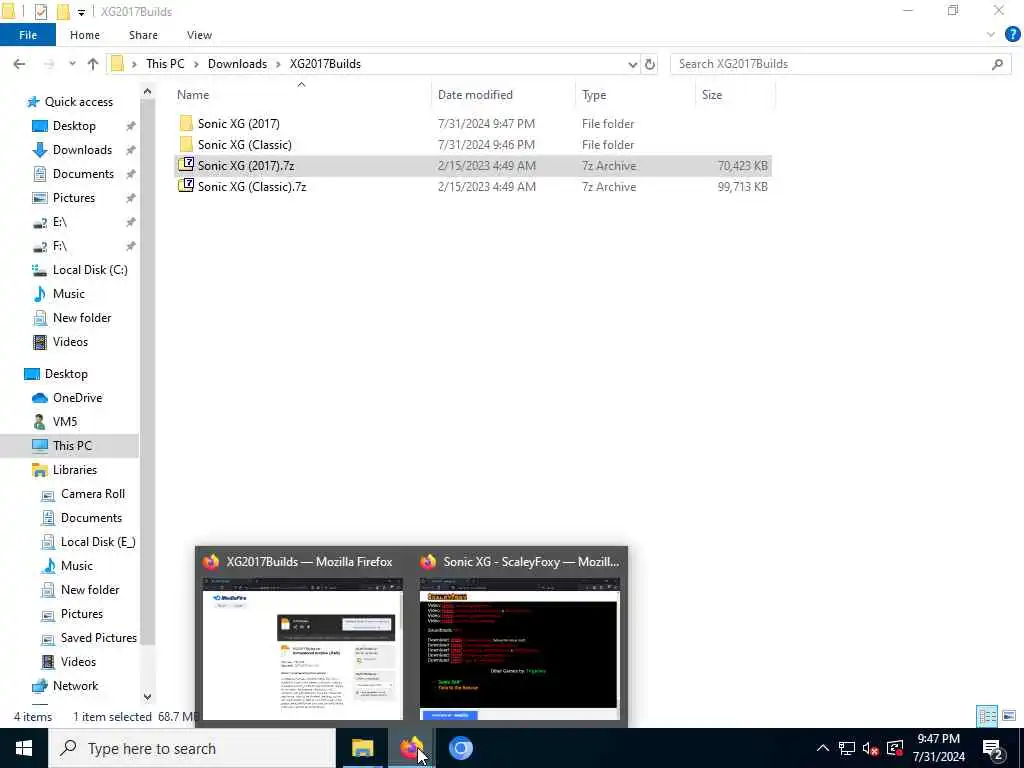Open recent locations dropdown arrow
Screen dimensions: 1024x768
click(72, 64)
